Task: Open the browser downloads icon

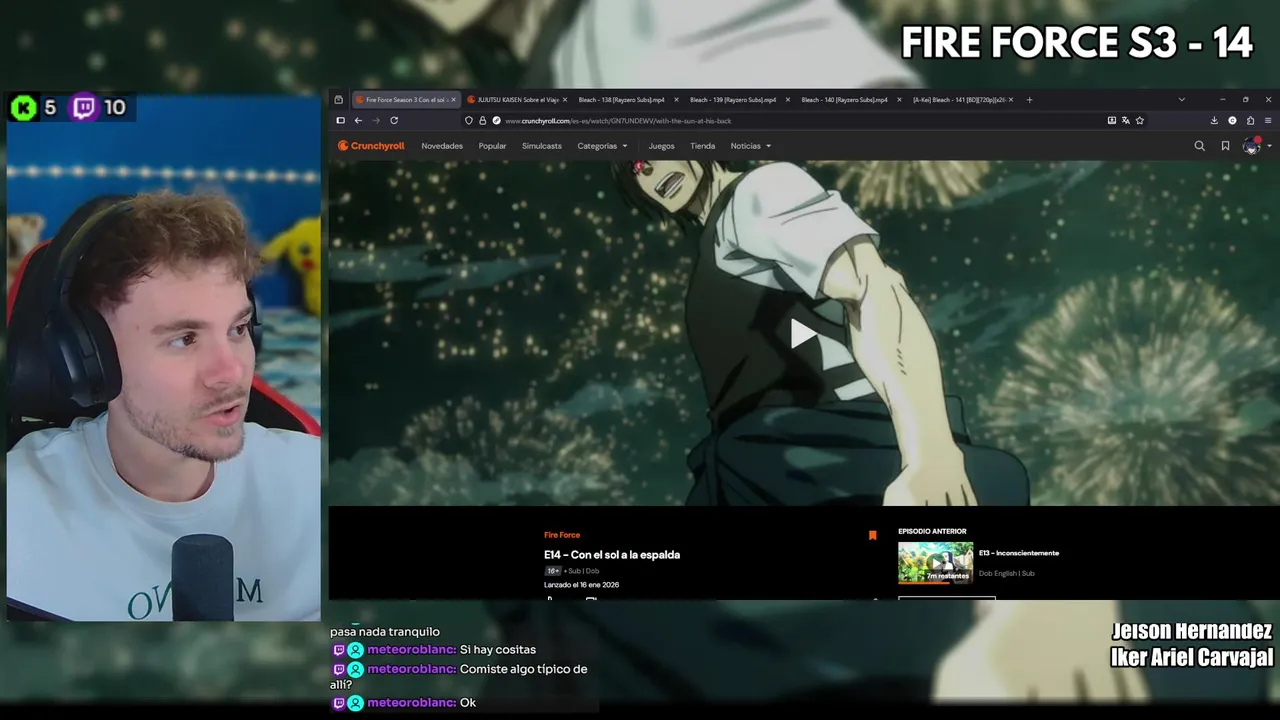Action: pos(1214,120)
